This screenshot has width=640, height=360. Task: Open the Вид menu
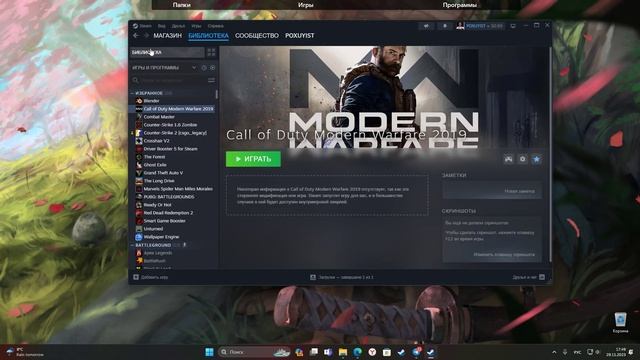[162, 26]
